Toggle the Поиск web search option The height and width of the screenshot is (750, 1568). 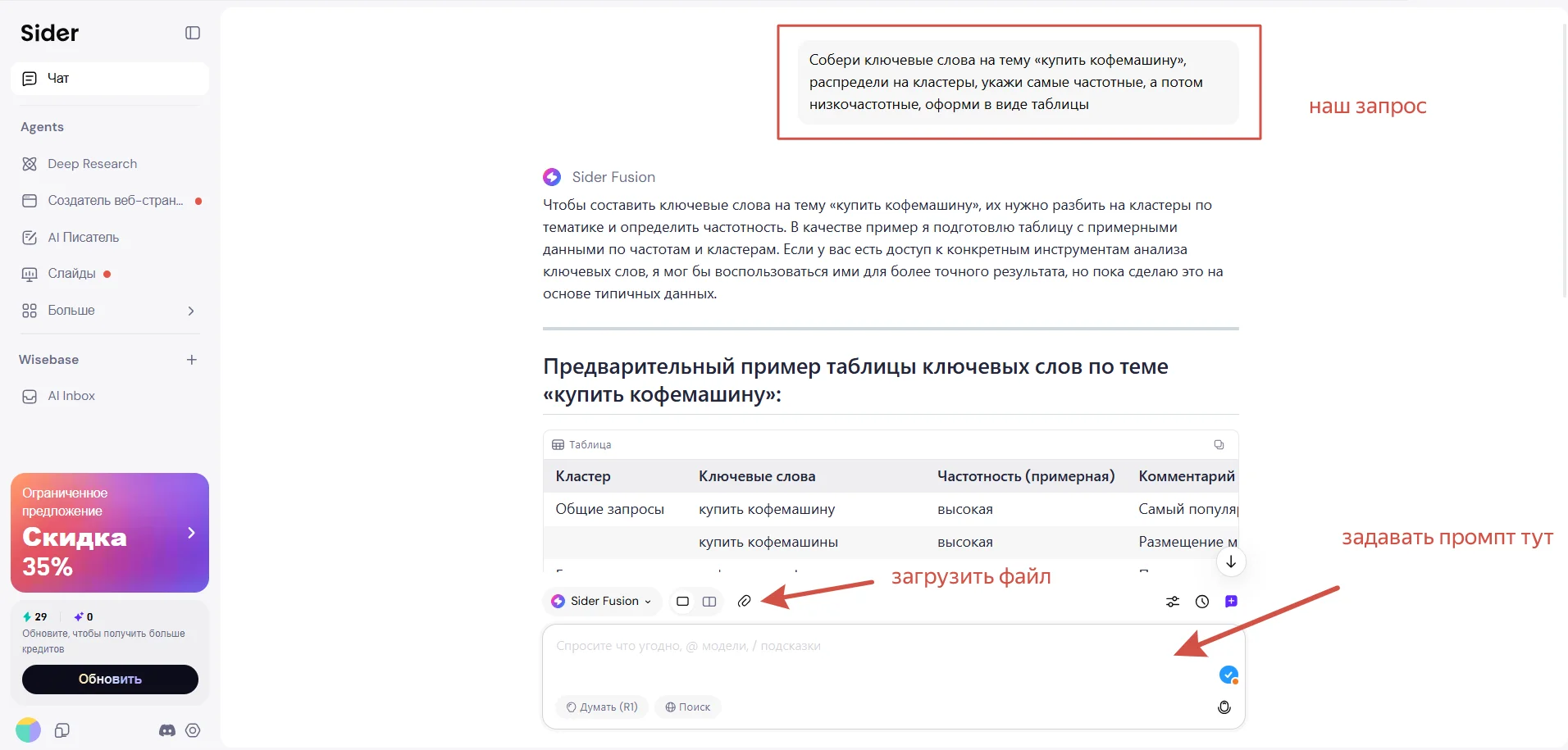point(687,707)
